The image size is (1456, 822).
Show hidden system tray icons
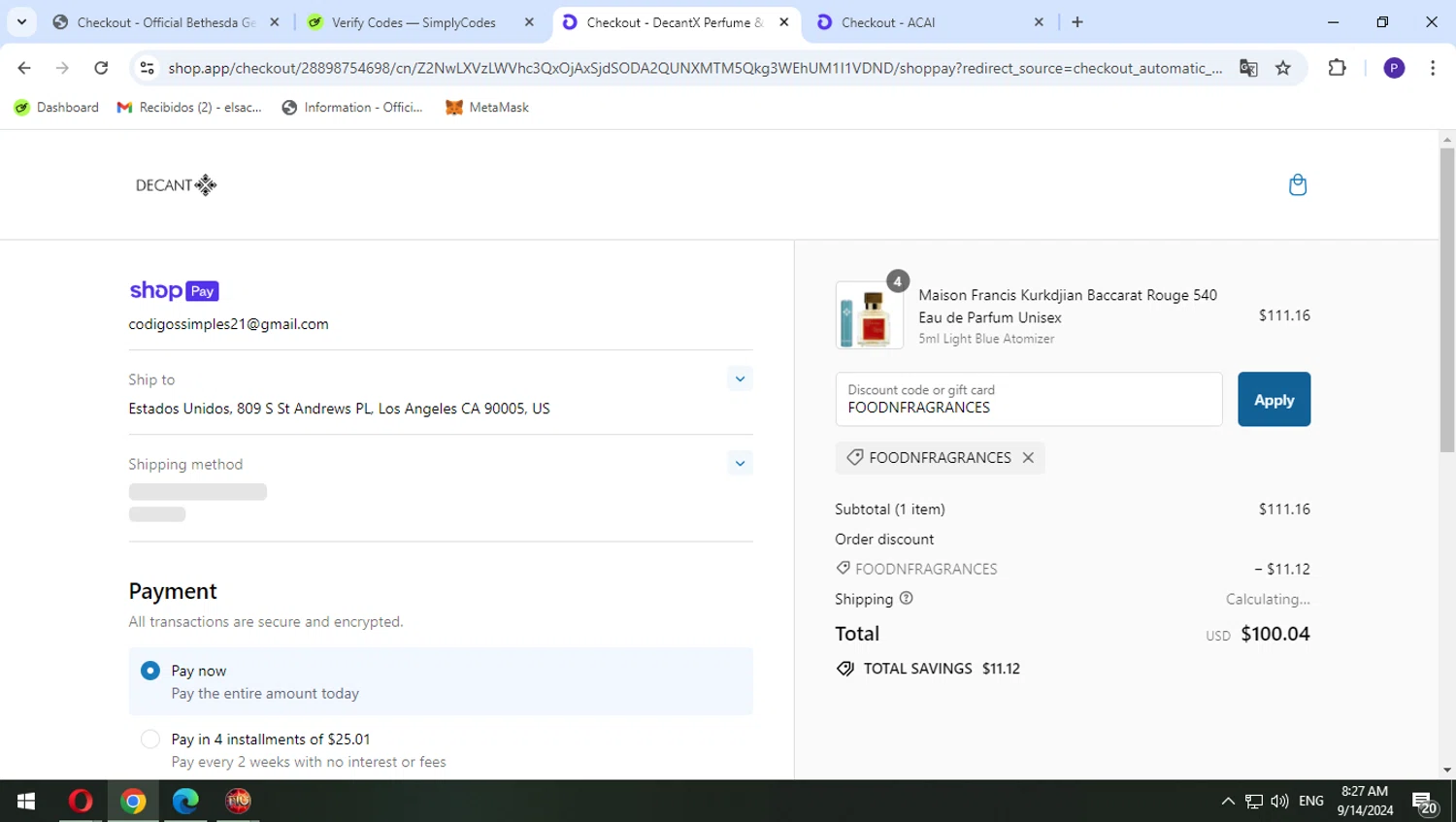(1228, 801)
